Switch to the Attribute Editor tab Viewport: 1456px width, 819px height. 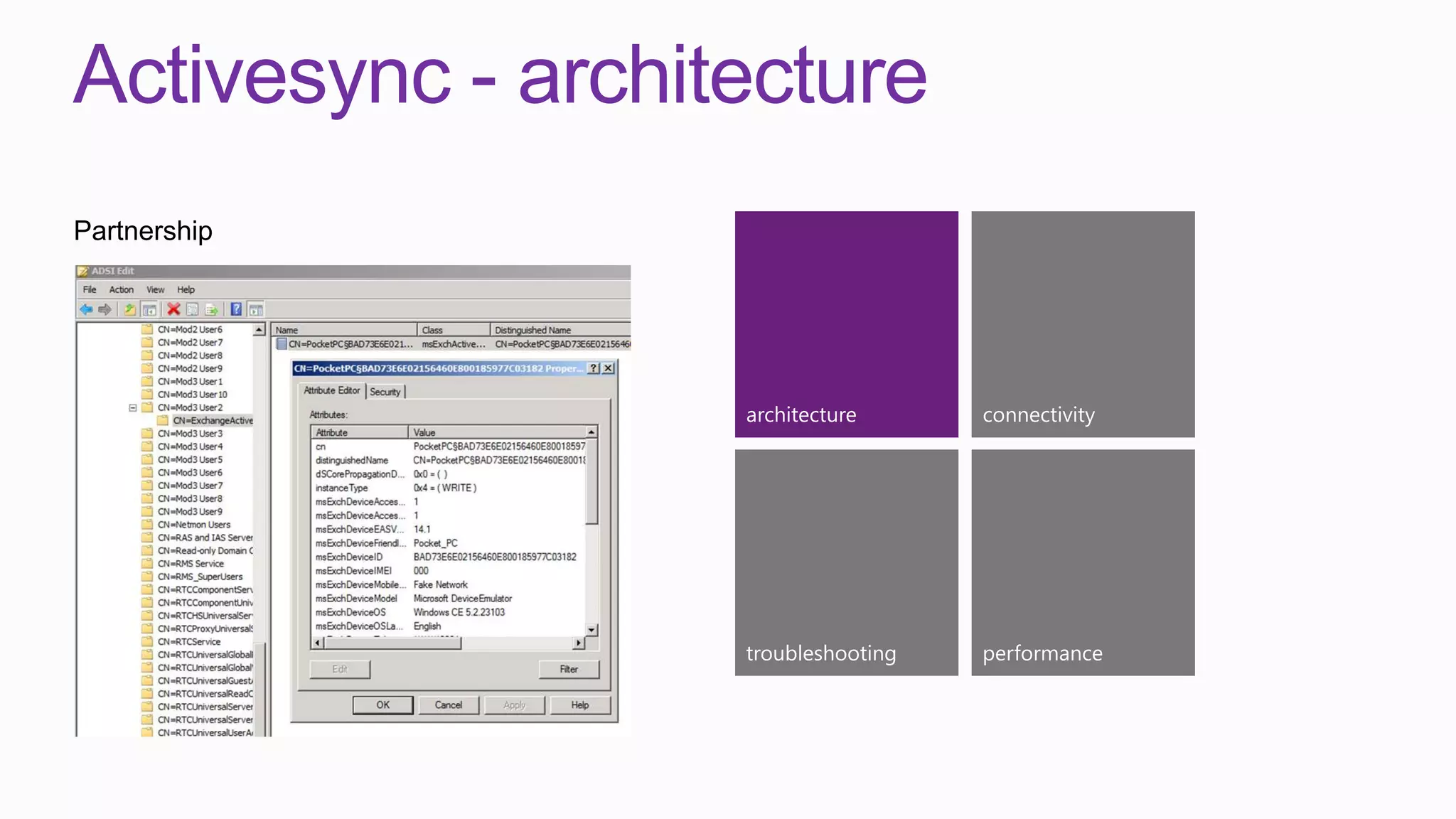click(332, 390)
